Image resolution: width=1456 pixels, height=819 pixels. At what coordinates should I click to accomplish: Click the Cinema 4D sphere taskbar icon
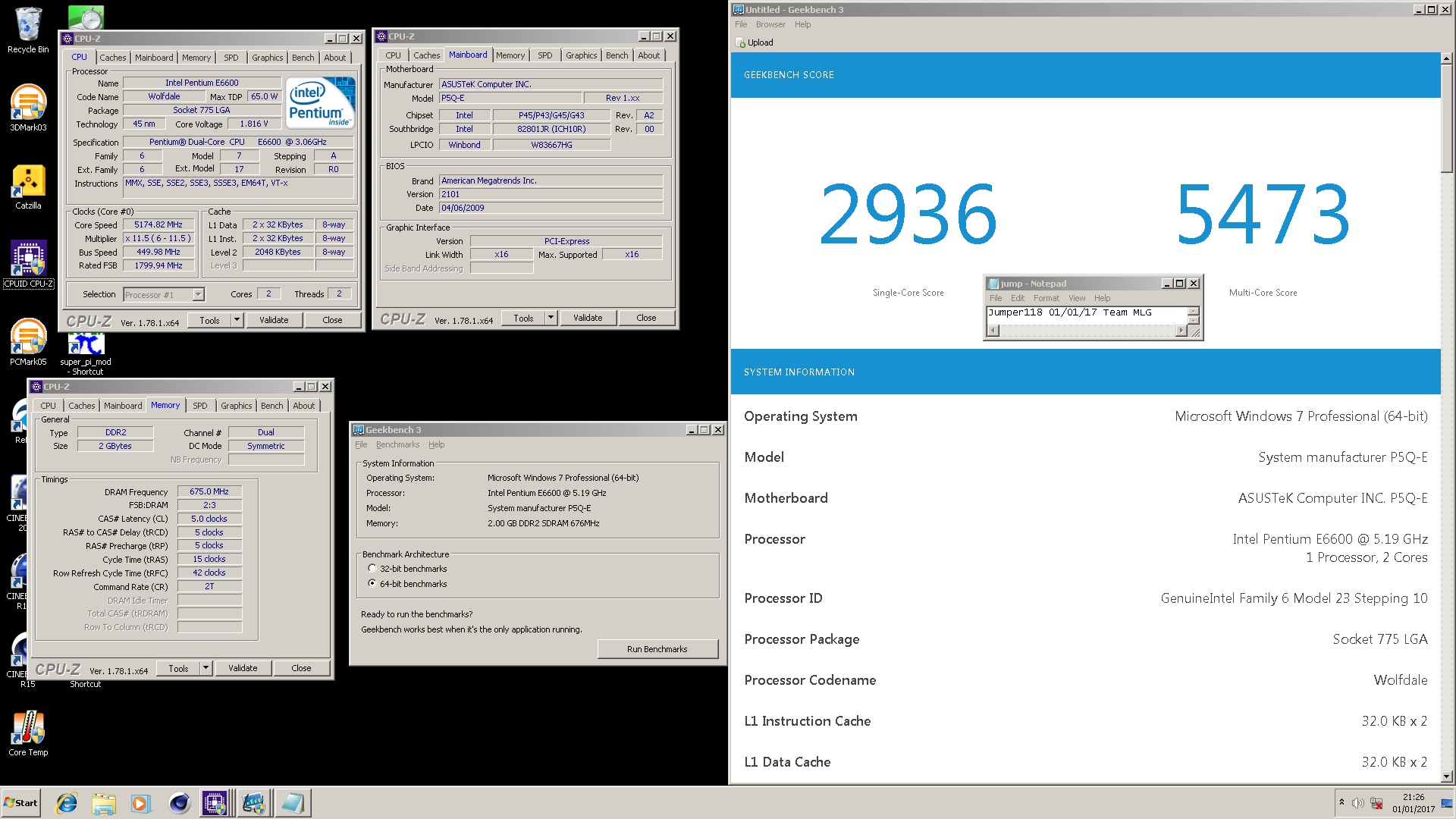tap(179, 803)
